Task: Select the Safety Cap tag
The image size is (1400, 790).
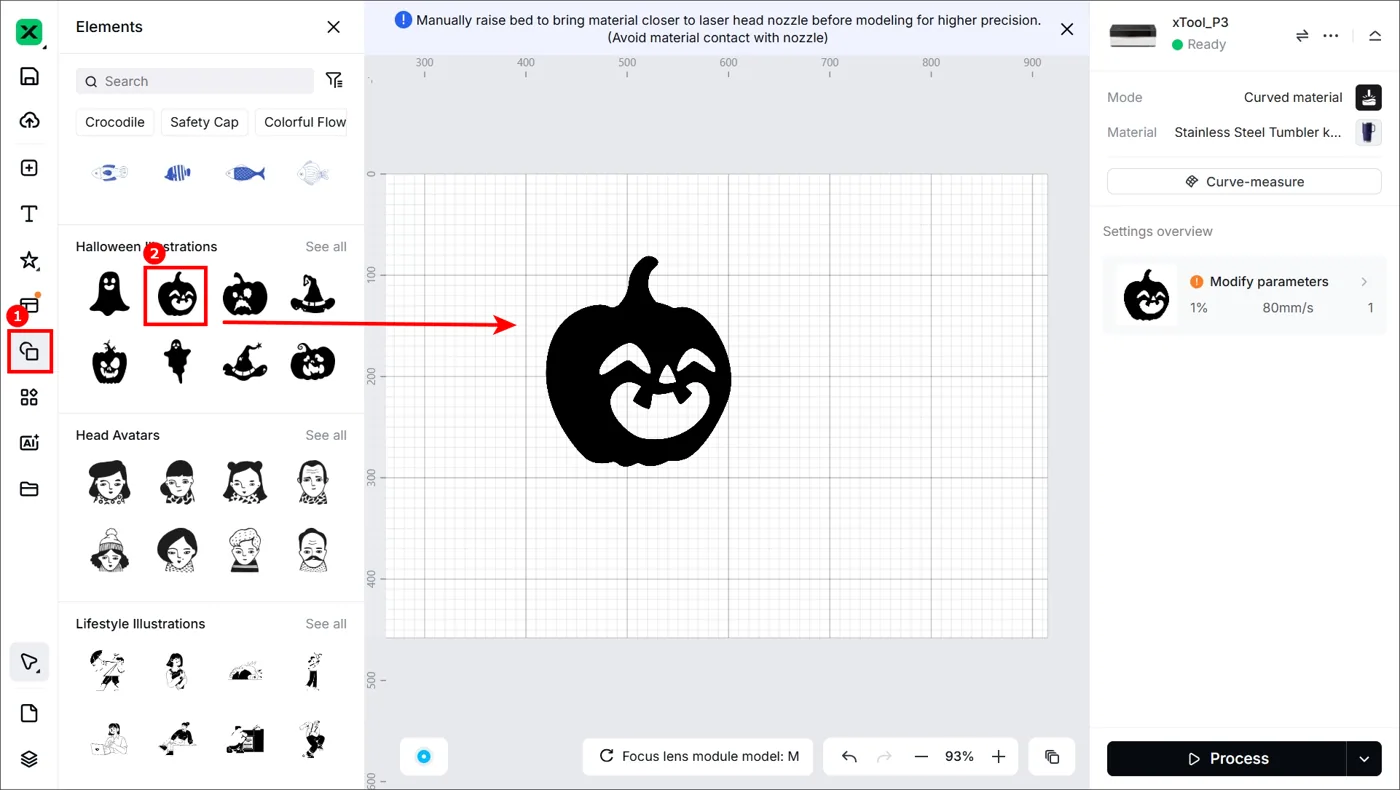Action: click(204, 122)
